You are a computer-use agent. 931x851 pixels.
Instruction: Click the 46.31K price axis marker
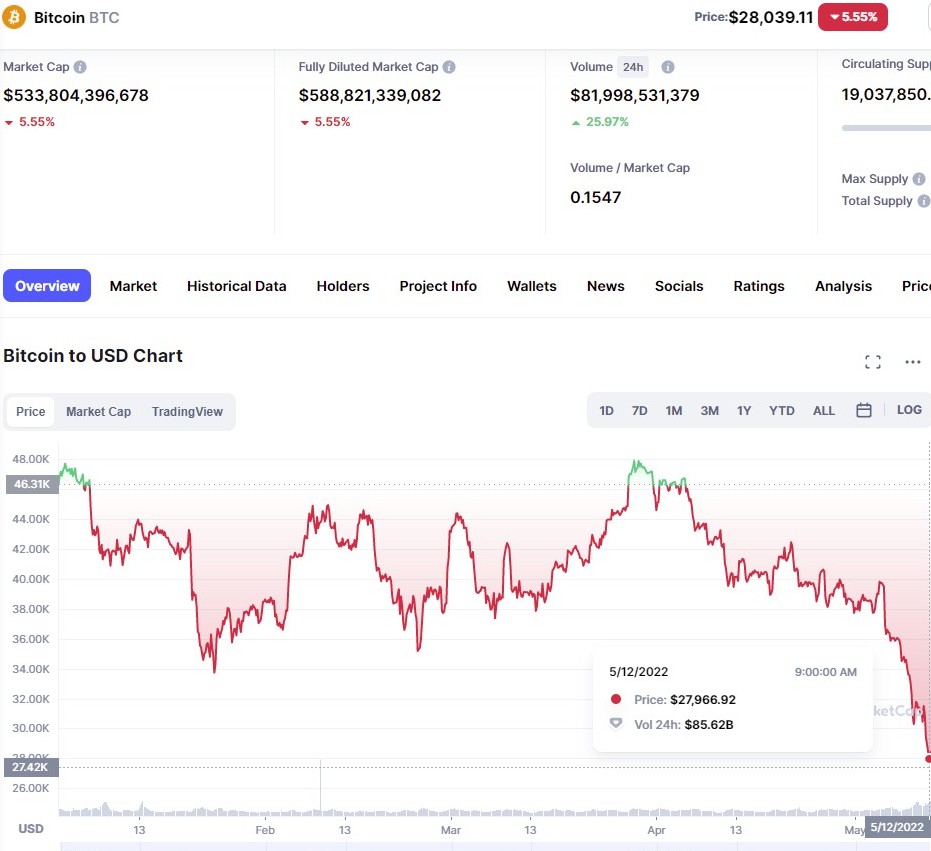pyautogui.click(x=32, y=484)
